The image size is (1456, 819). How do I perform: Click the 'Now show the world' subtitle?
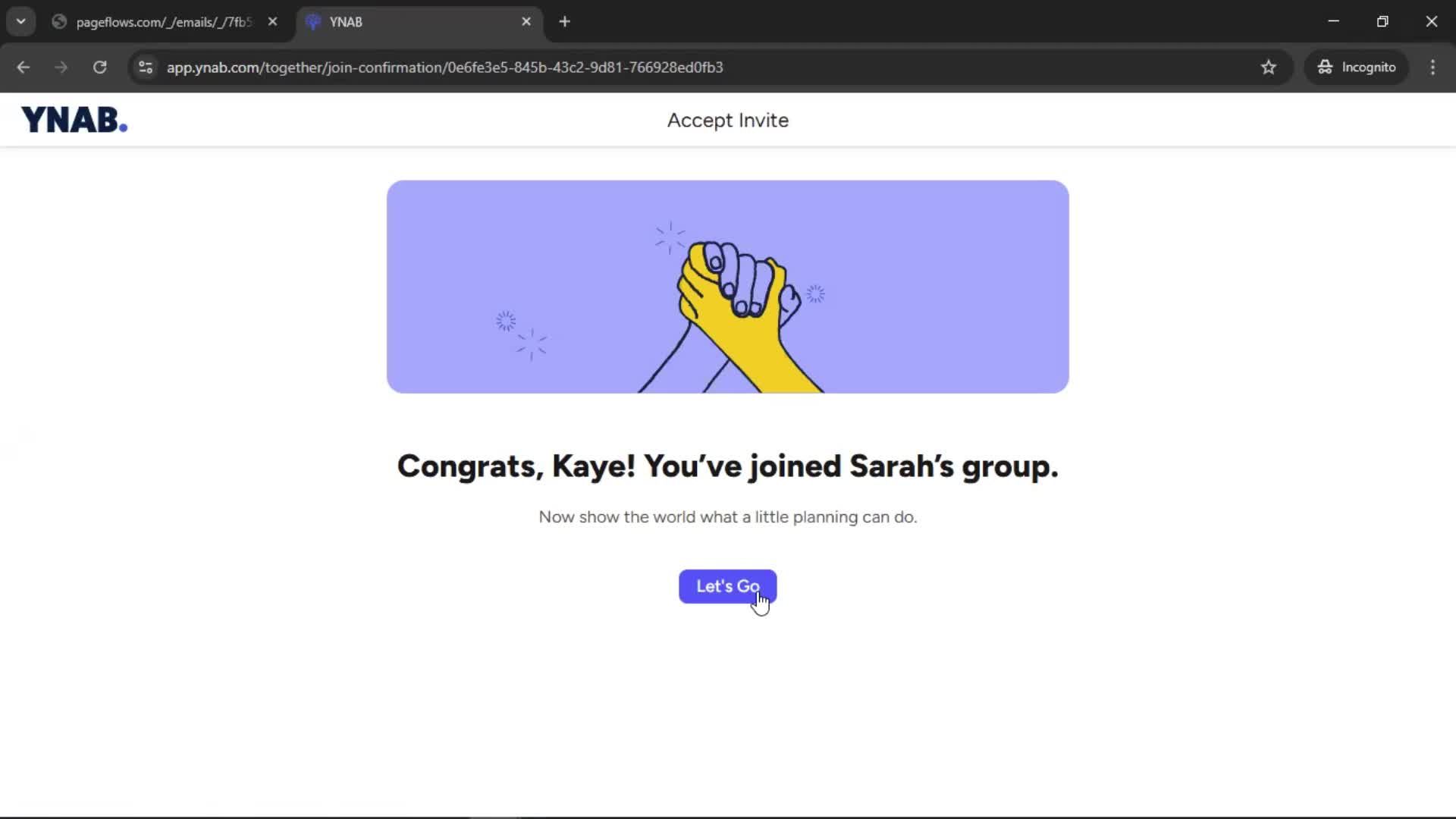[x=728, y=517]
